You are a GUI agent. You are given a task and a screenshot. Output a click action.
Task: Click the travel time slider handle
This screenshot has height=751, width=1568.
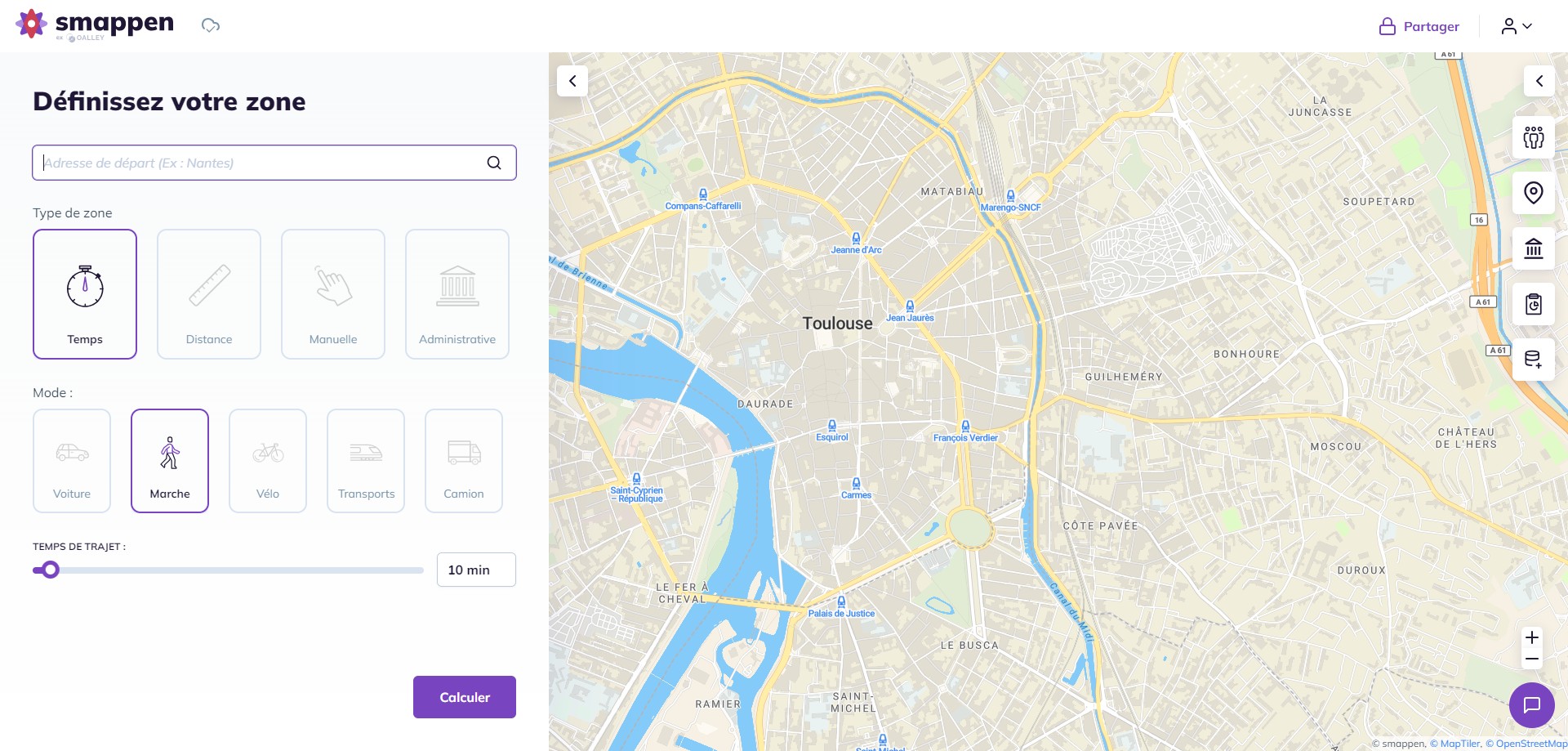tap(51, 570)
